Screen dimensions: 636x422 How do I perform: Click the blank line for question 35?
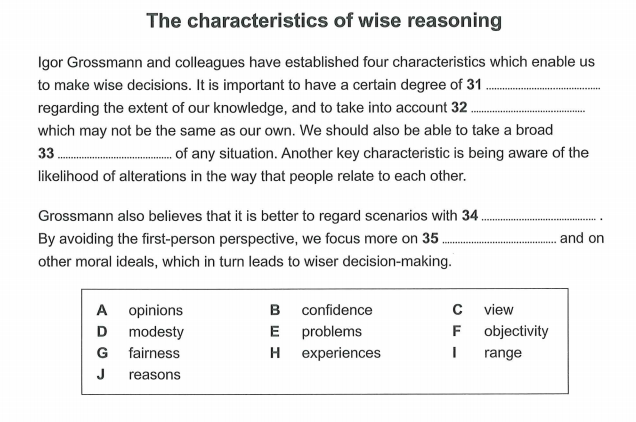tap(499, 242)
